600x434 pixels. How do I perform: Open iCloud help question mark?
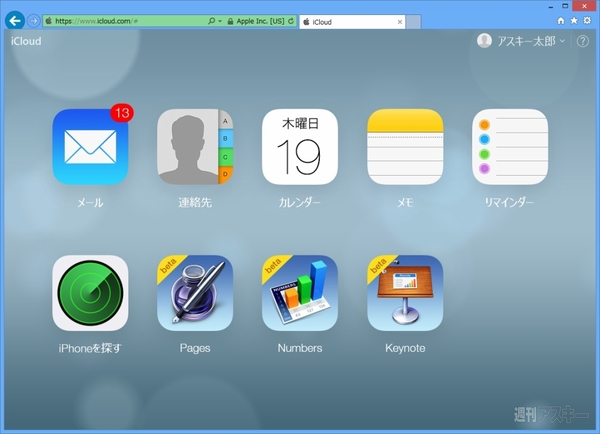pos(582,41)
